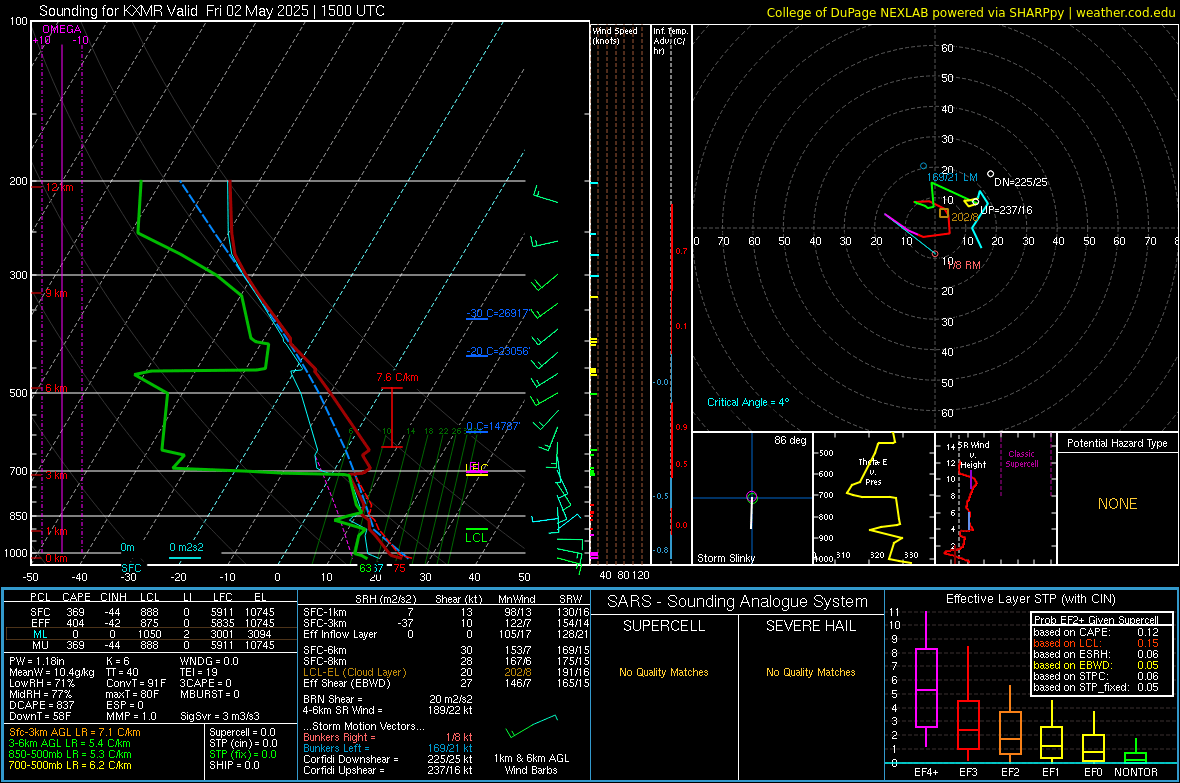Click the Storm Slinky center circle marker
Image resolution: width=1180 pixels, height=783 pixels.
tap(752, 497)
